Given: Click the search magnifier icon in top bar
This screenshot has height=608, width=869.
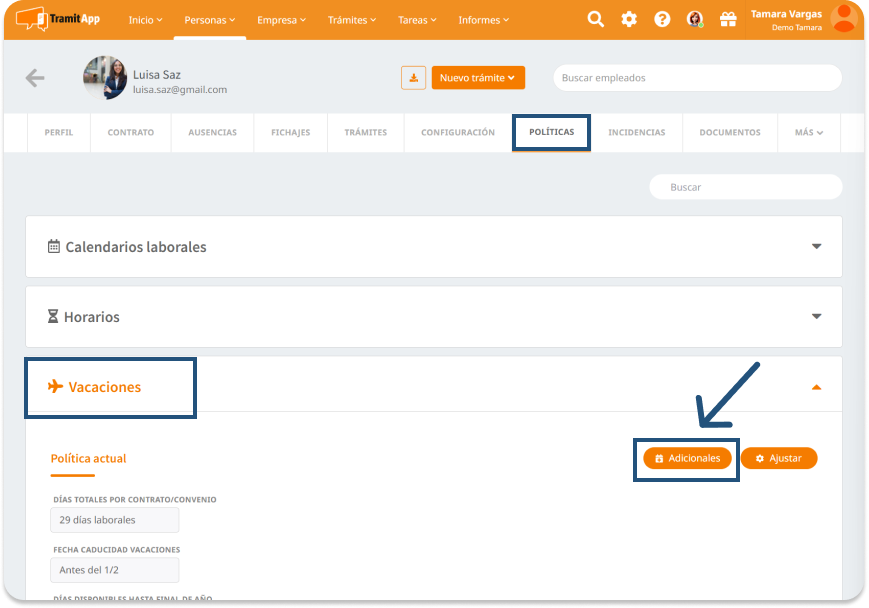Looking at the screenshot, I should 595,19.
